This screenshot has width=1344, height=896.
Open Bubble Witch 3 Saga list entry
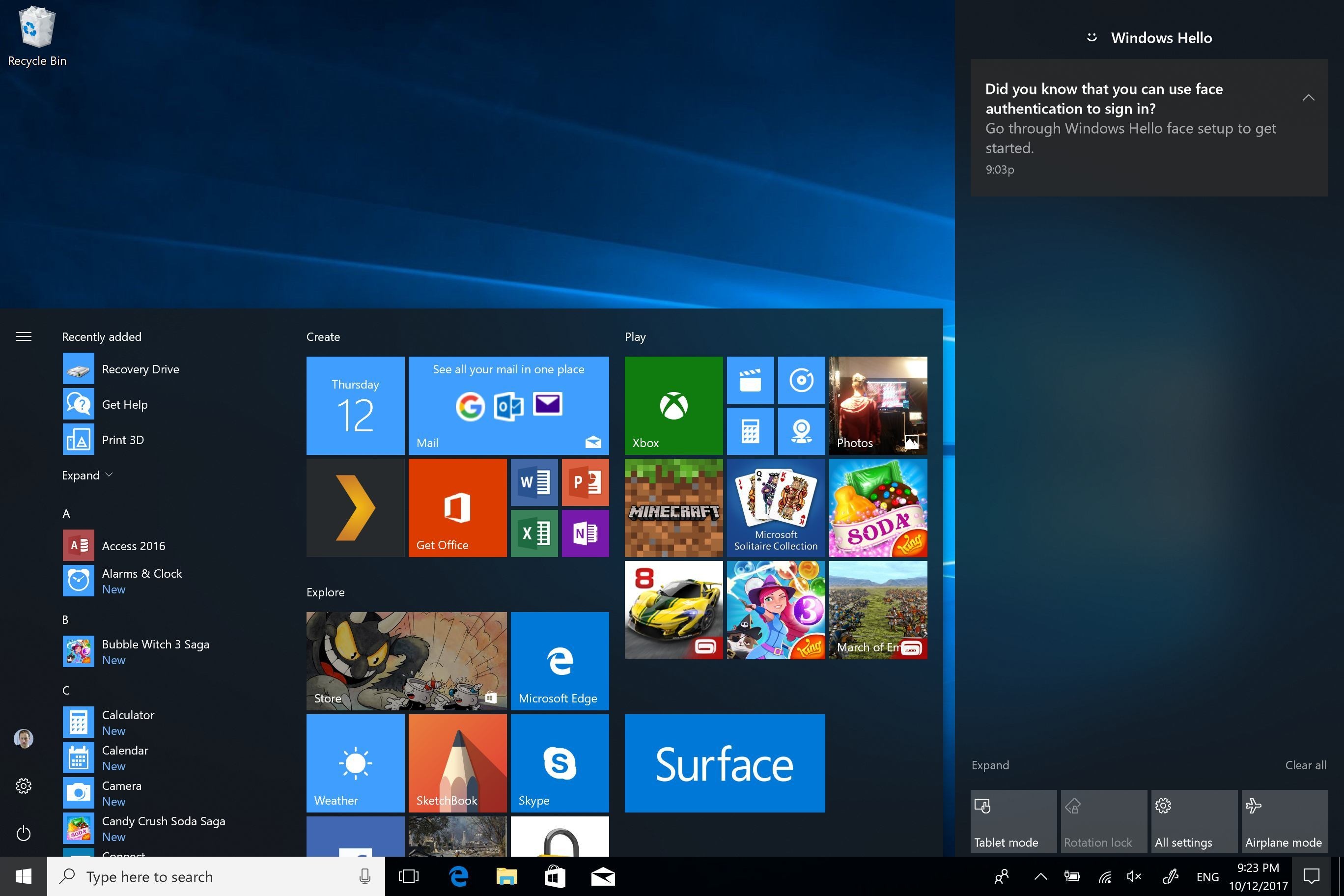coord(171,652)
